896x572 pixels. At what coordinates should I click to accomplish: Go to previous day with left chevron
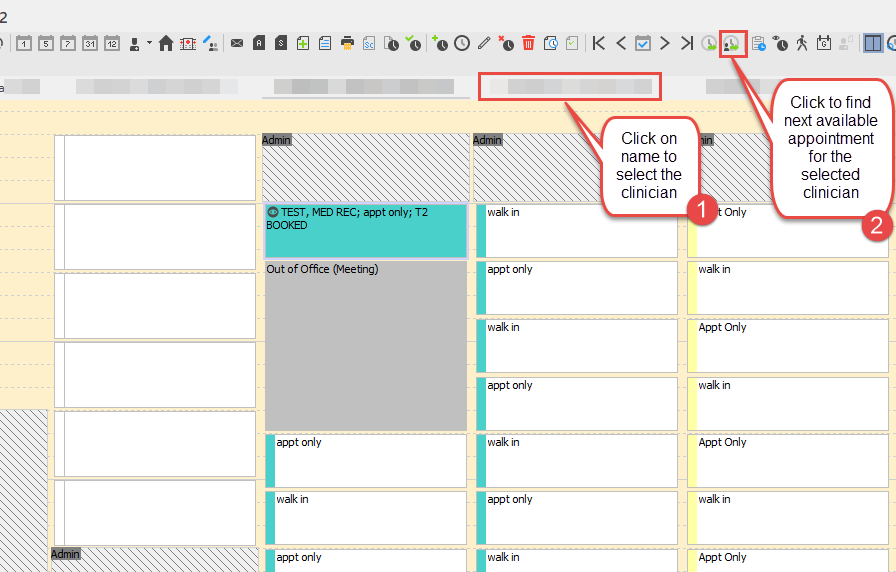click(x=621, y=43)
